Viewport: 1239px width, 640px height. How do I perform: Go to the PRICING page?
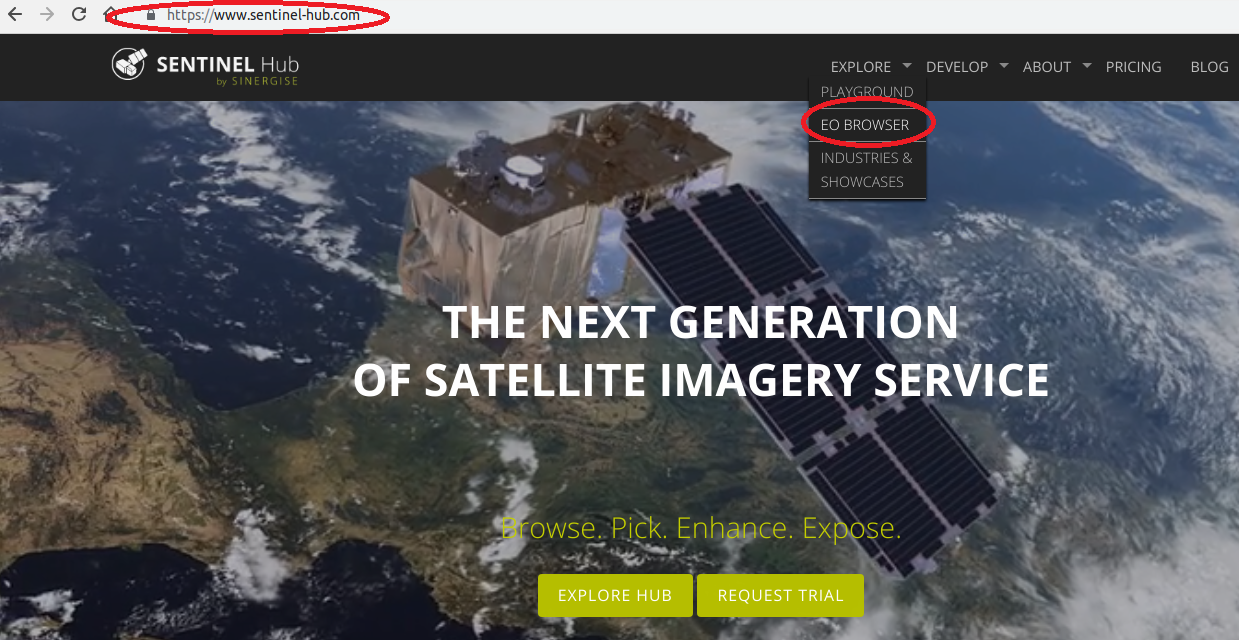(x=1133, y=67)
